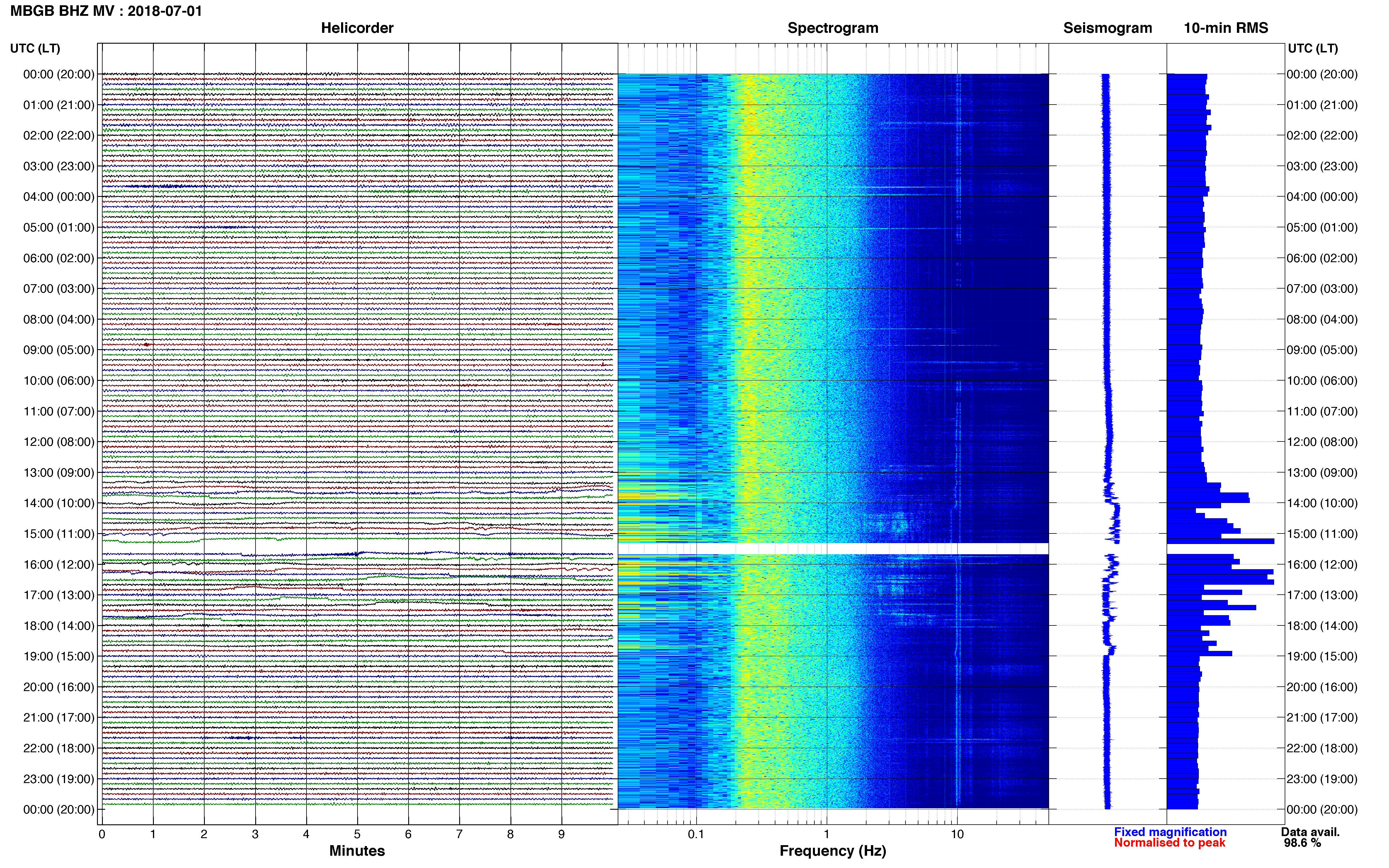1389x868 pixels.
Task: Click '16:00 (12:00)' on the Helicorder time axis
Action: pyautogui.click(x=59, y=564)
